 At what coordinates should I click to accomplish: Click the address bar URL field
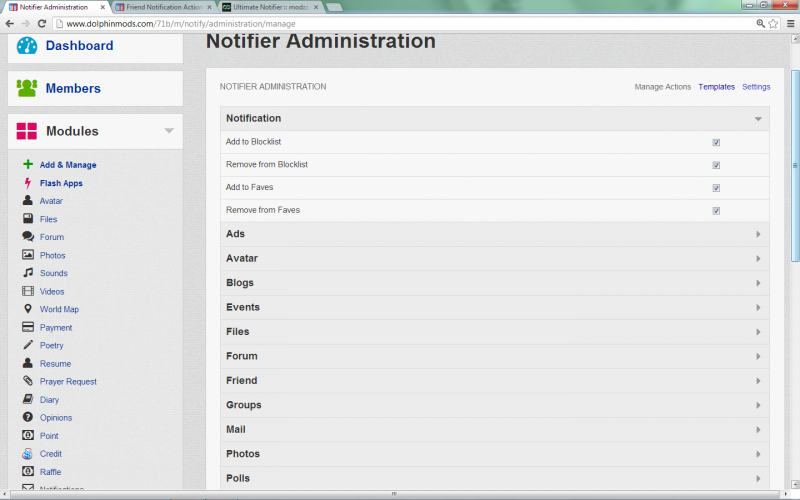pos(403,23)
